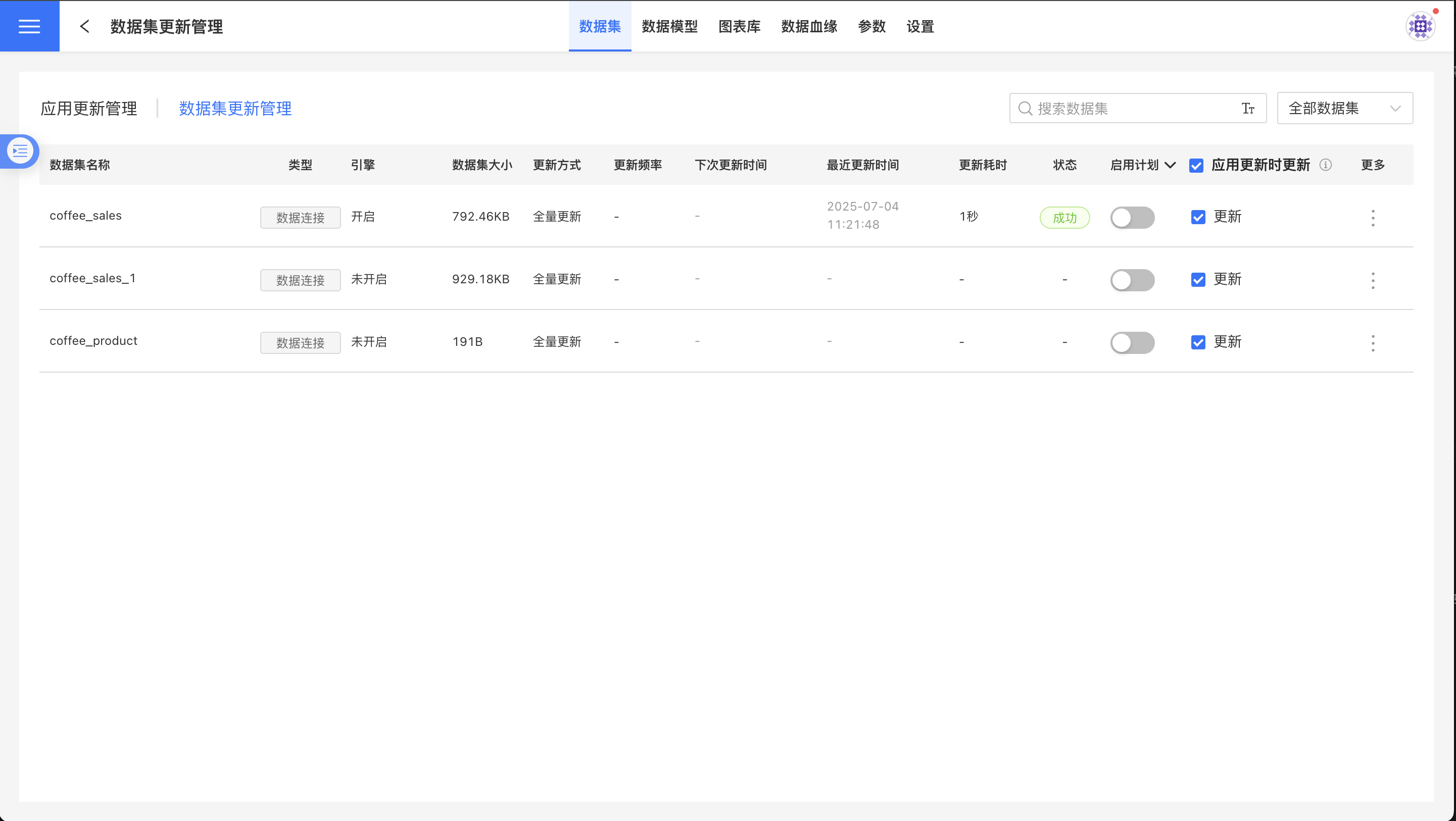The image size is (1456, 821).
Task: Switch to 应用更新管理 view
Action: [89, 109]
